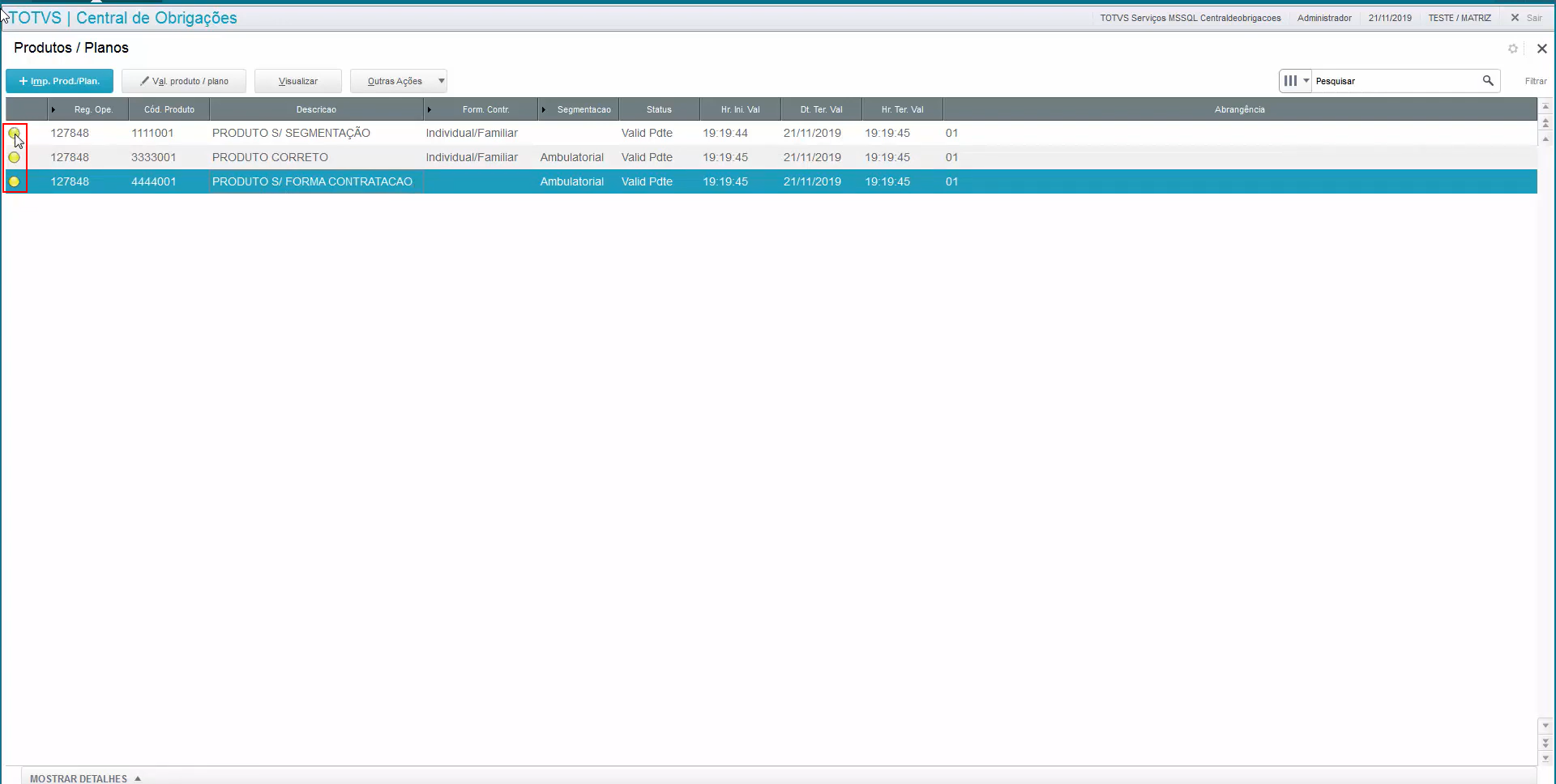The image size is (1556, 784).
Task: Click the Hr. Ter. Val column header
Action: click(x=902, y=109)
